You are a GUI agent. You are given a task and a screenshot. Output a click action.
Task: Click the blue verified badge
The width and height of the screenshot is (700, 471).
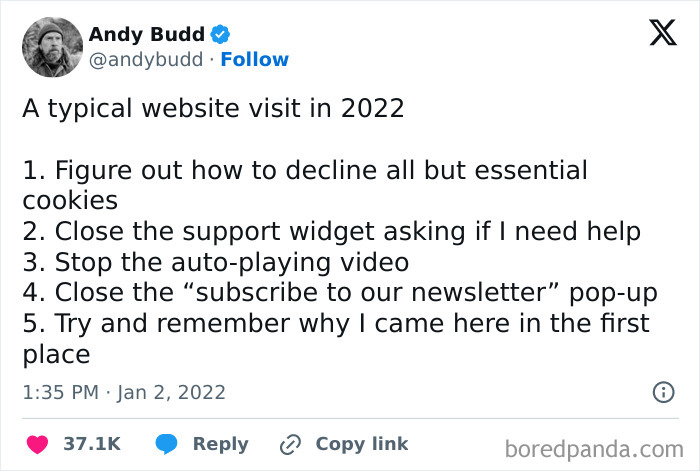click(220, 34)
